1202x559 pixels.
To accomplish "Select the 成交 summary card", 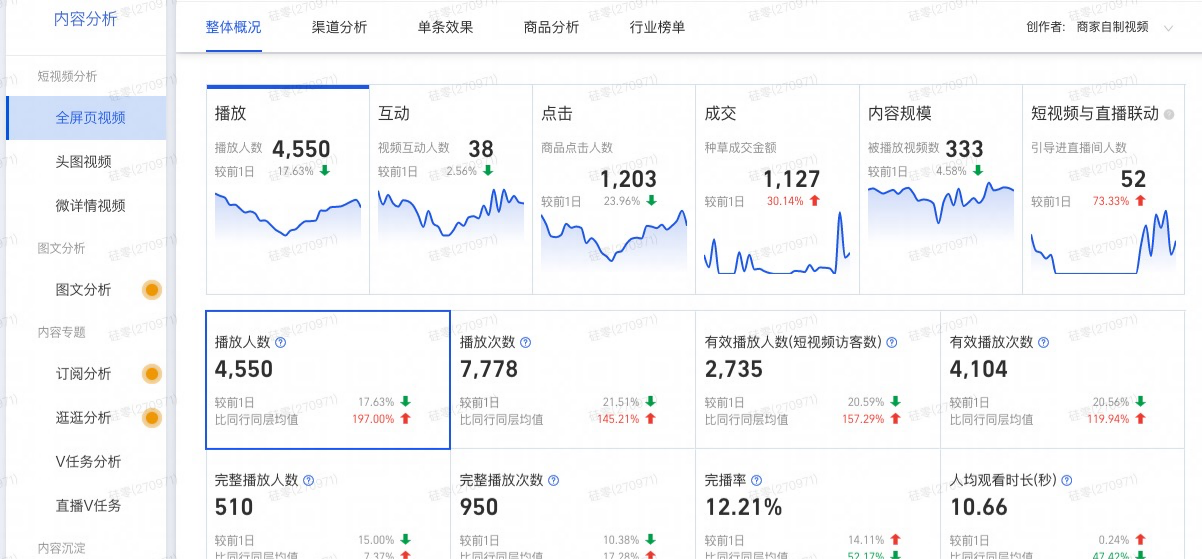I will (776, 190).
